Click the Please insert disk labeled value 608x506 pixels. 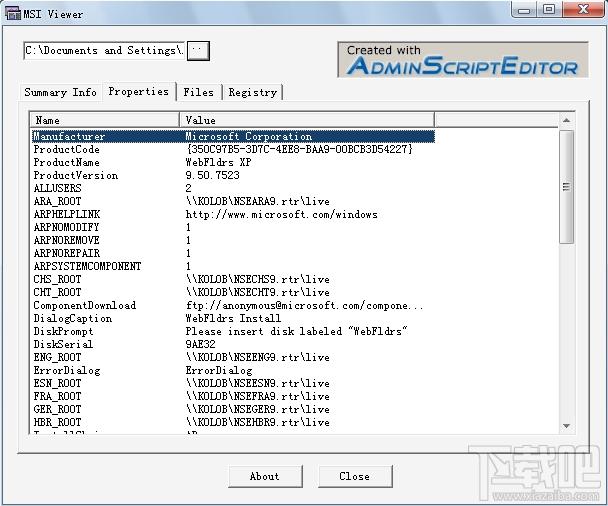297,332
